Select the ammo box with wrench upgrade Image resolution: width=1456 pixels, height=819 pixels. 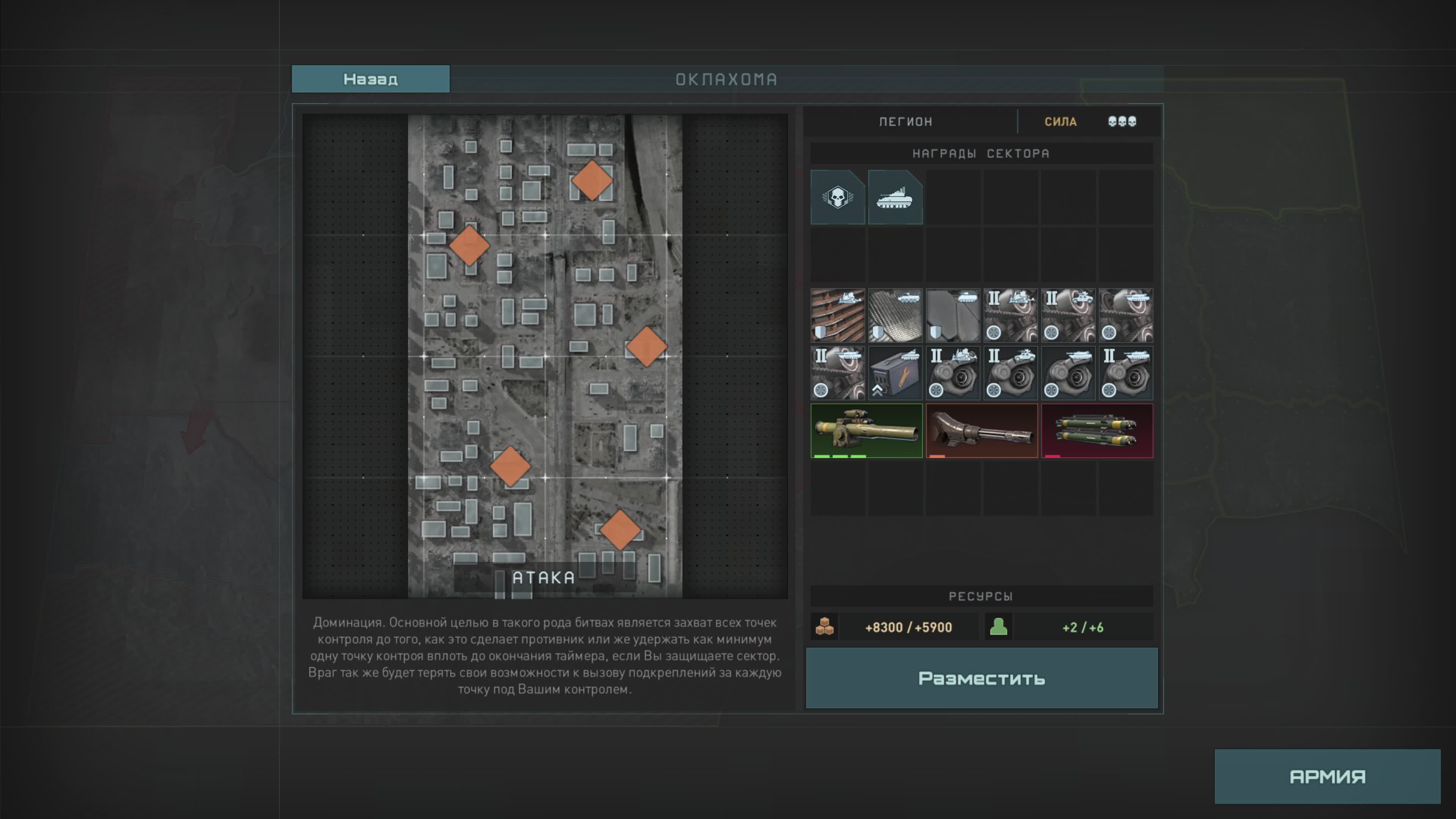click(895, 373)
